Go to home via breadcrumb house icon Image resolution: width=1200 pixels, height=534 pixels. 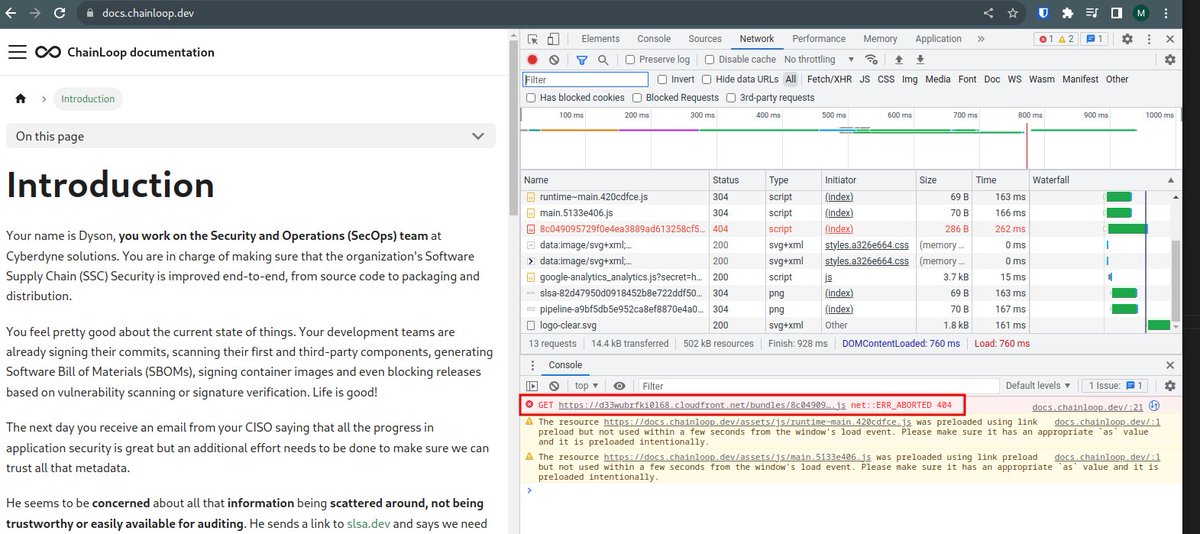coord(20,99)
